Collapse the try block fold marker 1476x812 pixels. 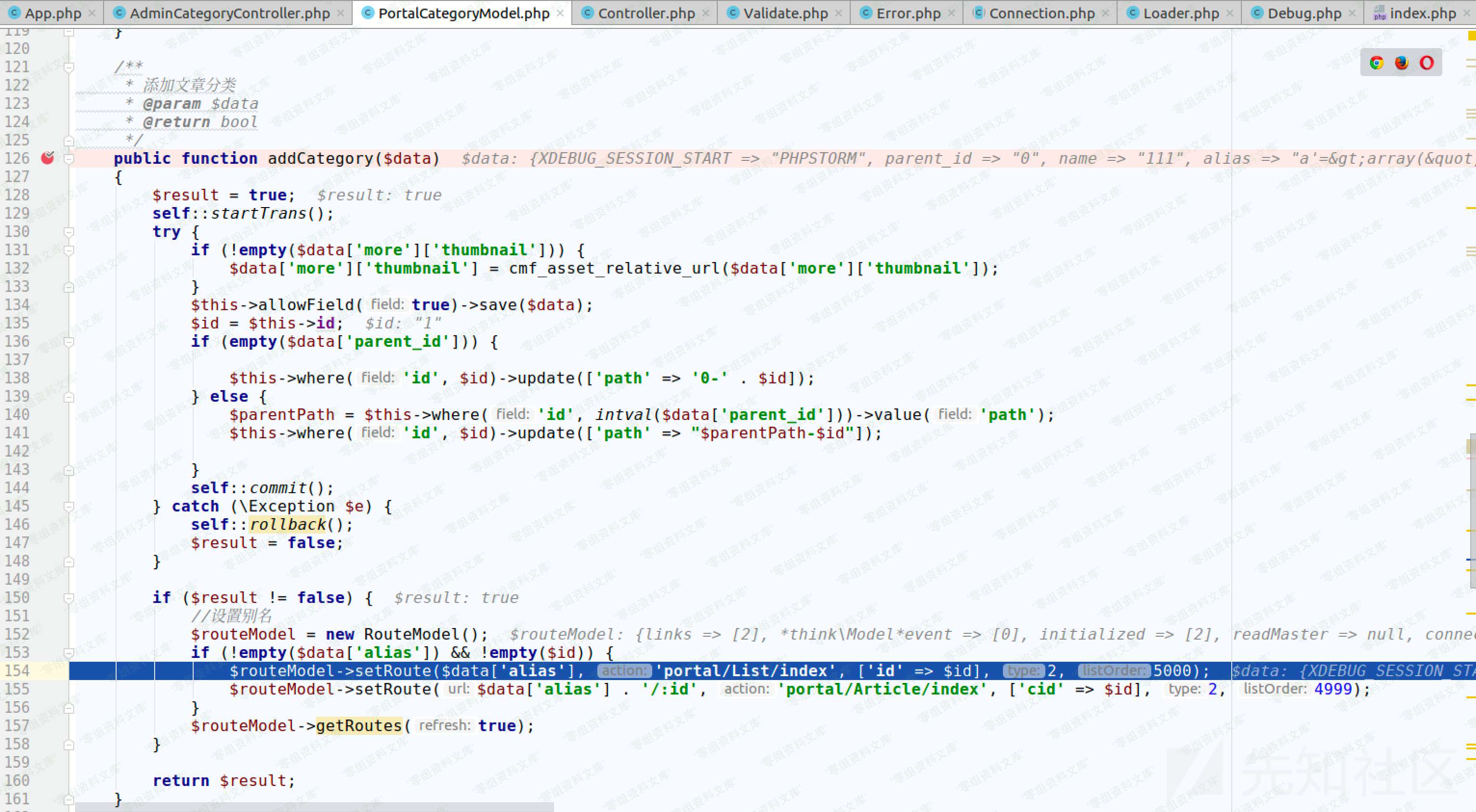(69, 232)
